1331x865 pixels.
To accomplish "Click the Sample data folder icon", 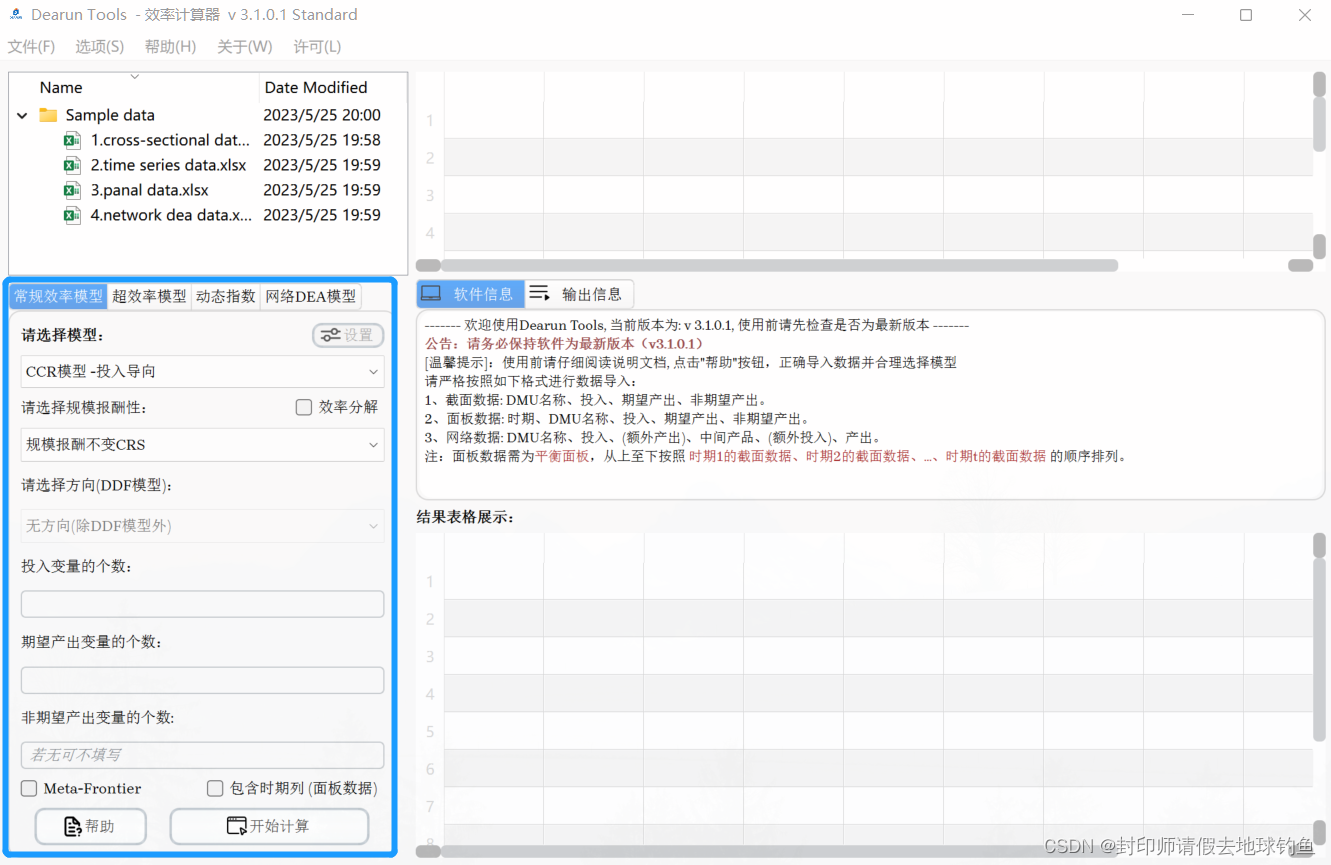I will 48,114.
